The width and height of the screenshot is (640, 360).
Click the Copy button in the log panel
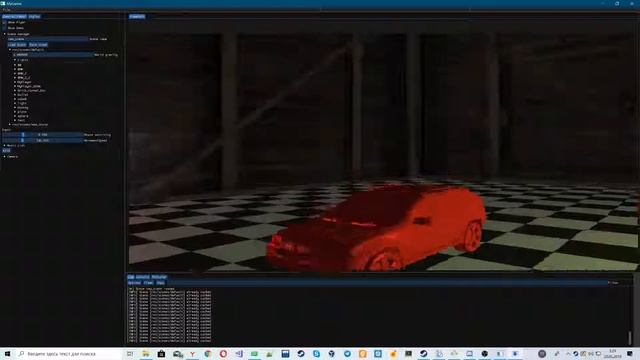[160, 282]
